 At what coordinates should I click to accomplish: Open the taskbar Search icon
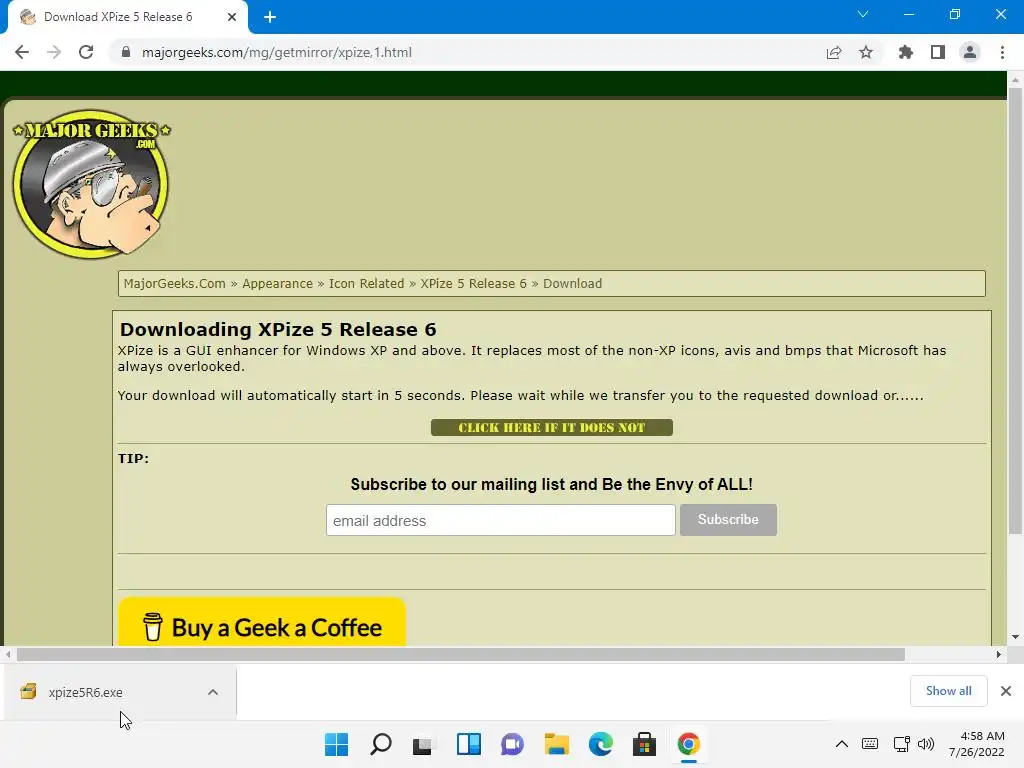[x=381, y=744]
